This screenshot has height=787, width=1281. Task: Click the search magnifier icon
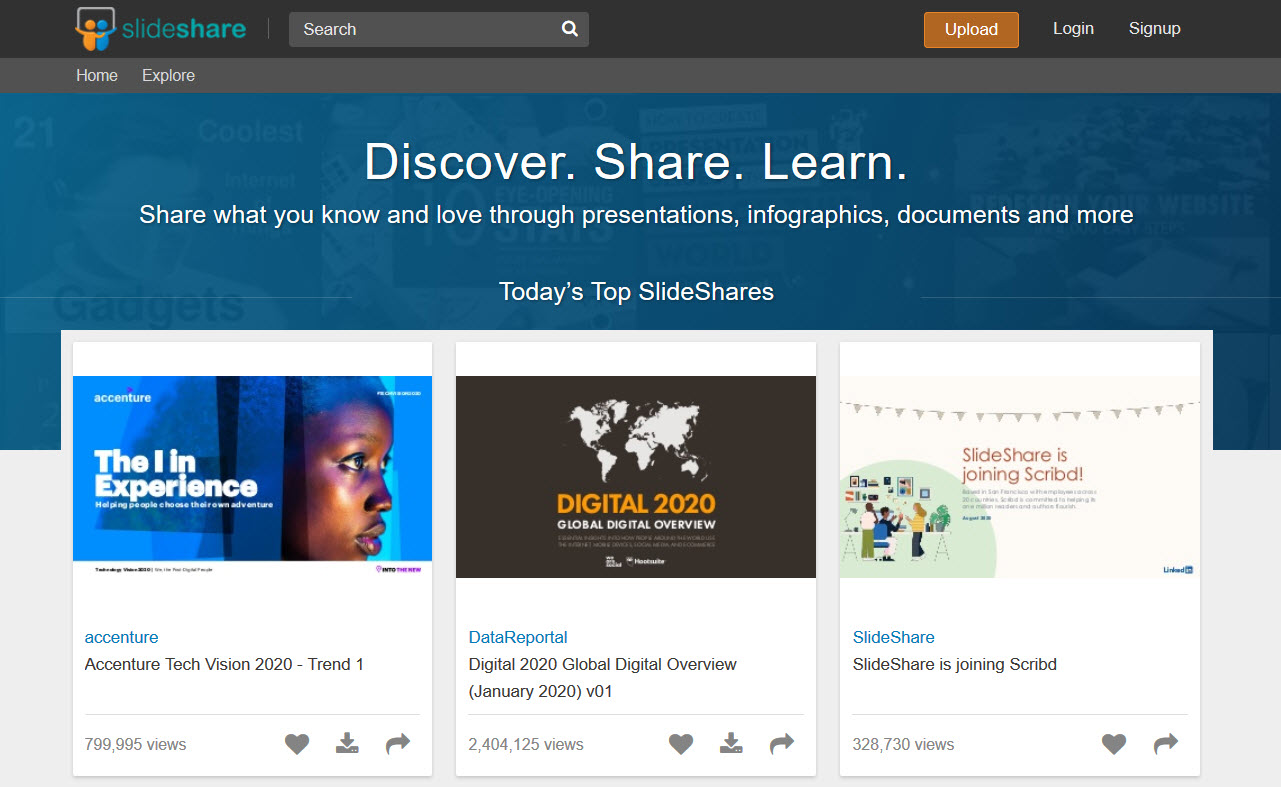[570, 29]
